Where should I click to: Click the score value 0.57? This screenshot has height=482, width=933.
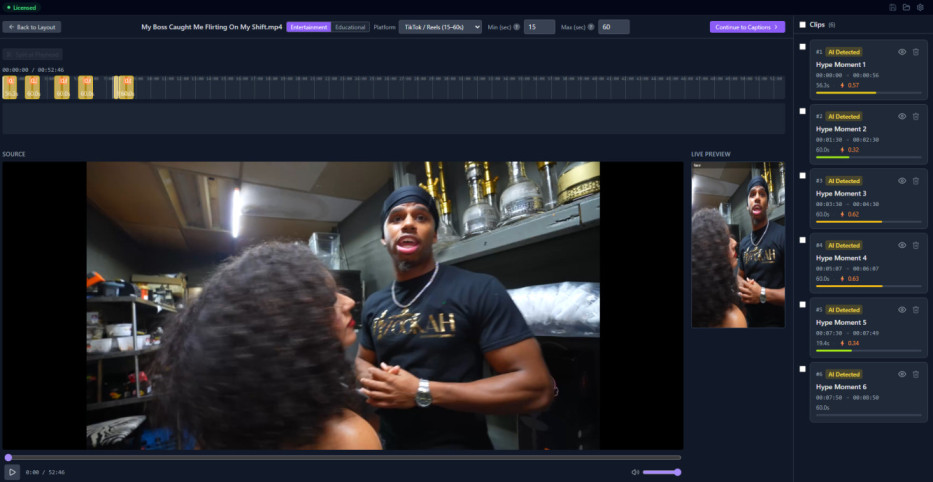853,85
